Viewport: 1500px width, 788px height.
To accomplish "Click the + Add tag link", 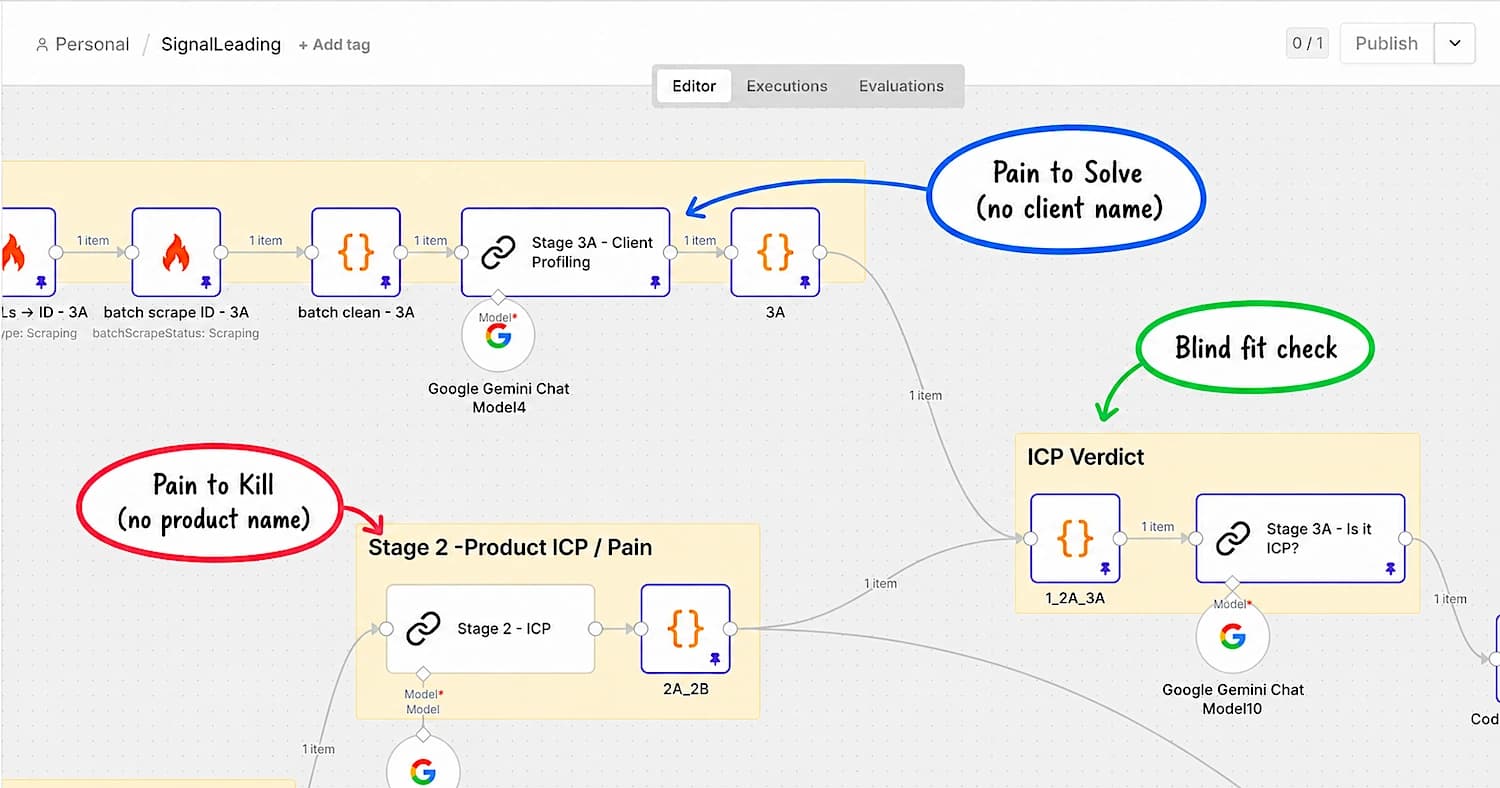I will (x=334, y=45).
